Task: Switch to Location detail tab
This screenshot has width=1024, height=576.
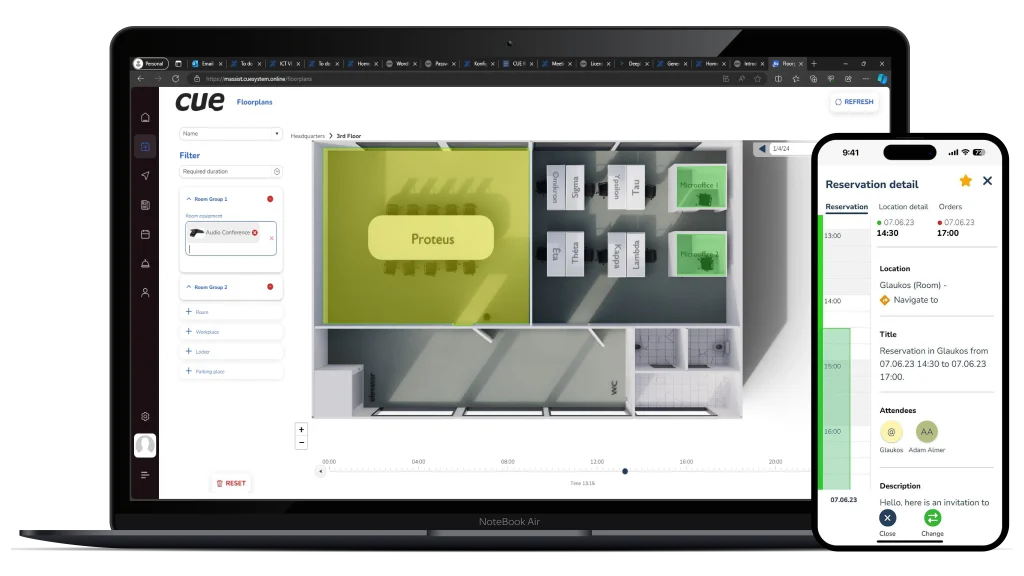Action: pos(903,207)
